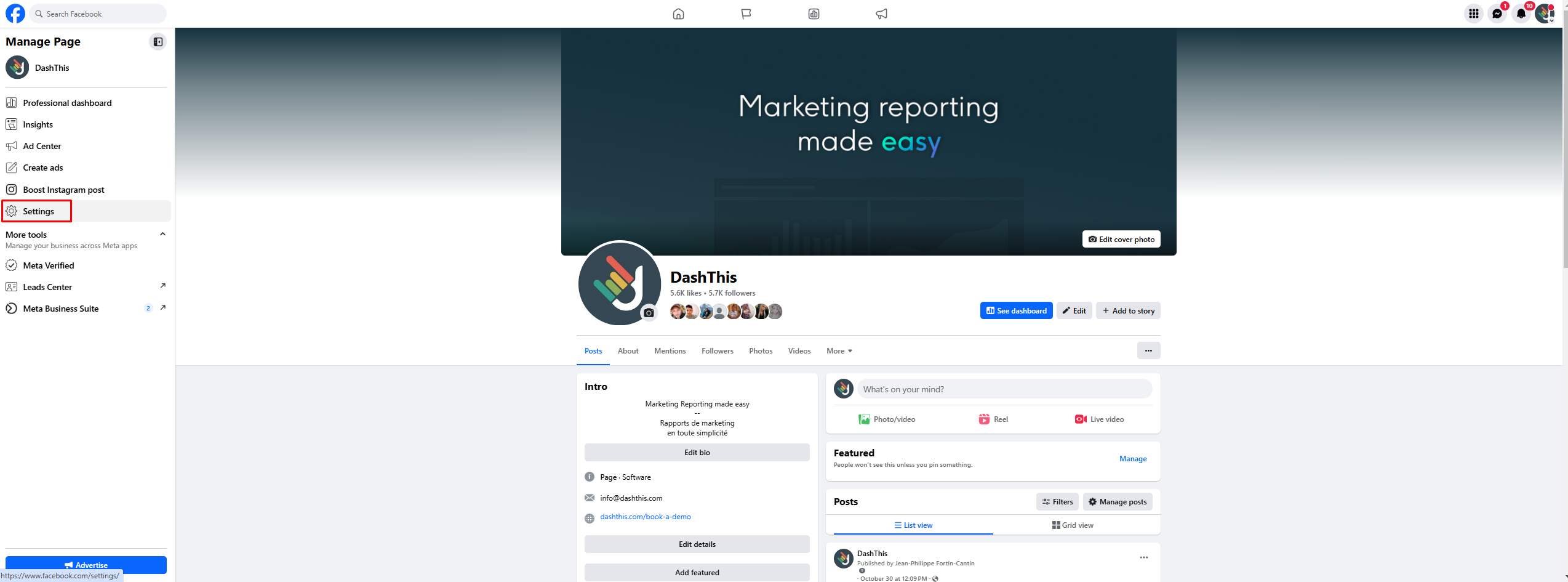Click the 5.7K followers text
1568x582 pixels.
click(732, 293)
